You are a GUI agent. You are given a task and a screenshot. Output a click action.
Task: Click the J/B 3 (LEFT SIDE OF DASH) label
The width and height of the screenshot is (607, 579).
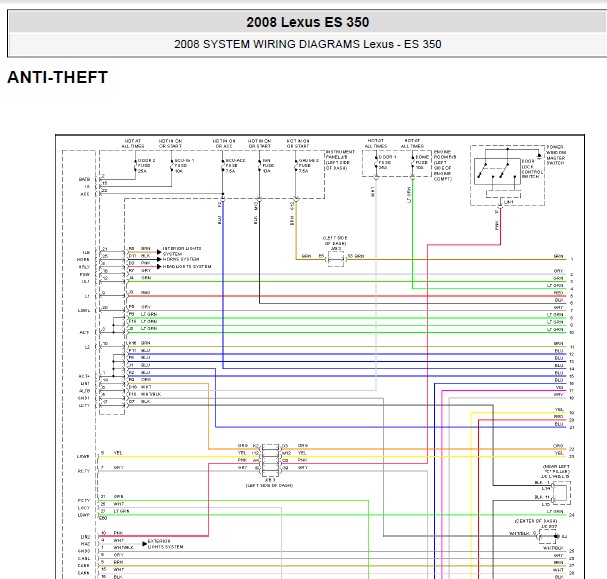(269, 483)
